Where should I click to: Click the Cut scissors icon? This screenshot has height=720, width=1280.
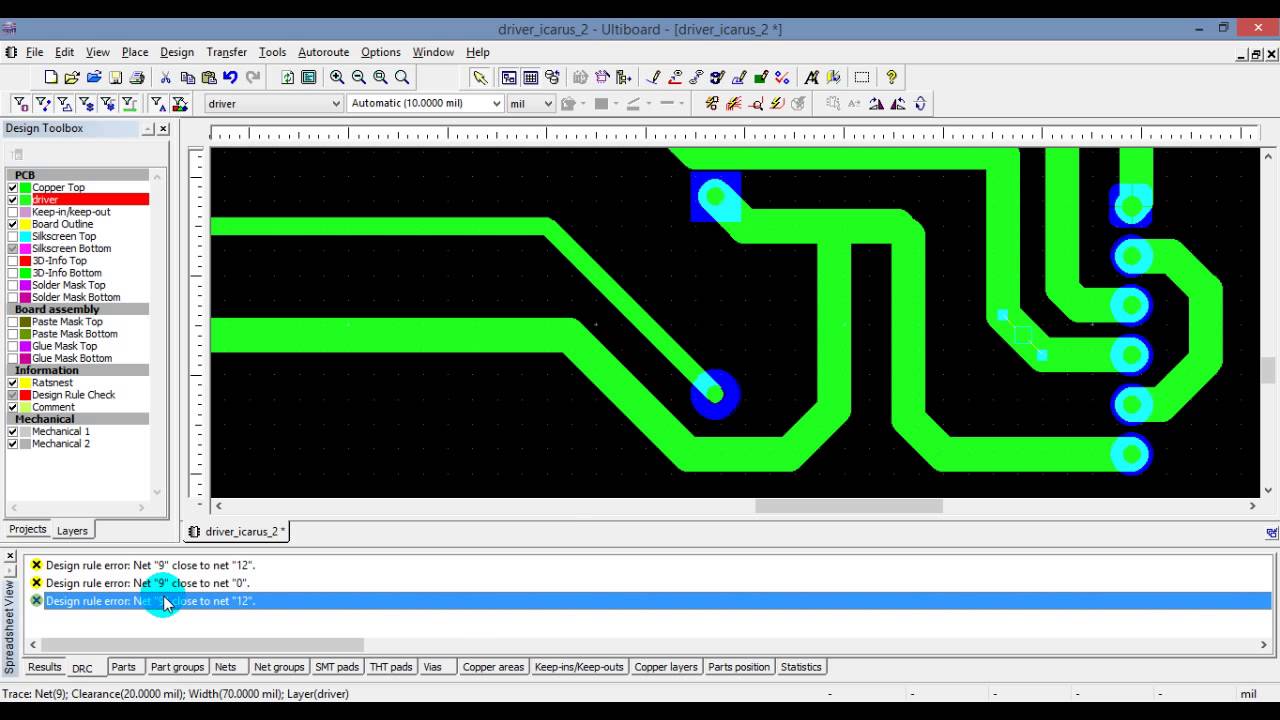pyautogui.click(x=166, y=77)
